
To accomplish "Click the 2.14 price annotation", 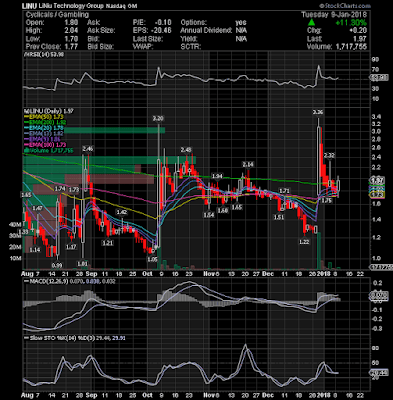I will [x=248, y=164].
